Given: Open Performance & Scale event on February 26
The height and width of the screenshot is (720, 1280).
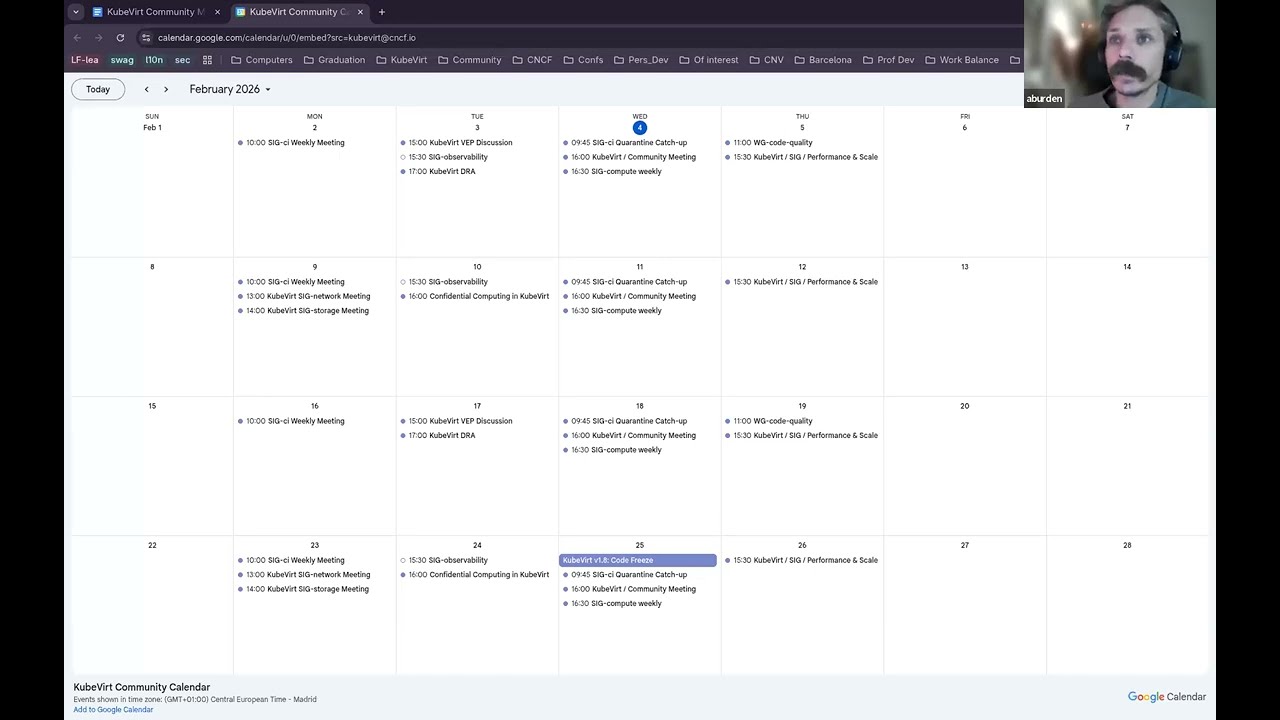Looking at the screenshot, I should [x=802, y=560].
